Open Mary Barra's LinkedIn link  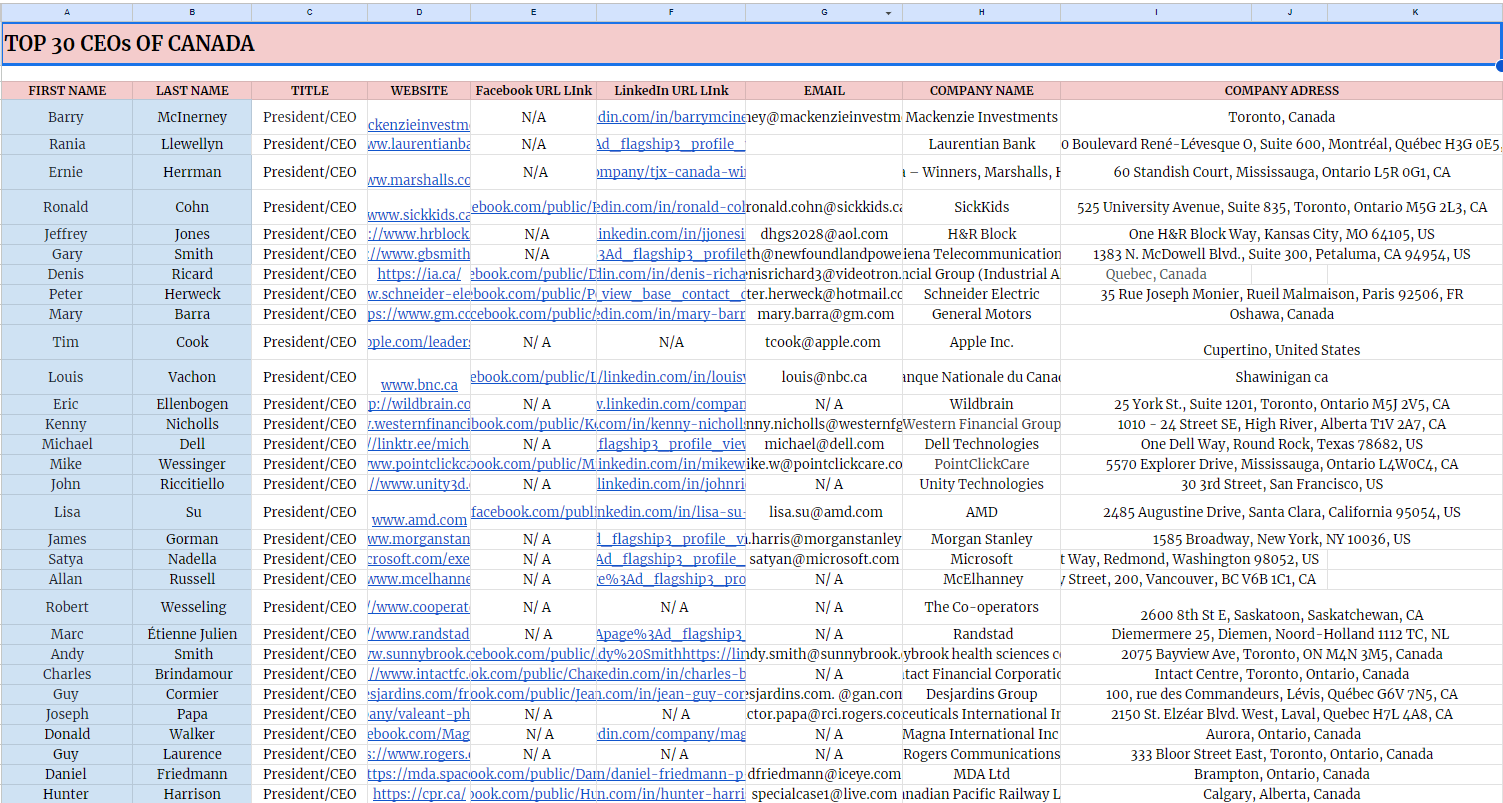pos(671,314)
